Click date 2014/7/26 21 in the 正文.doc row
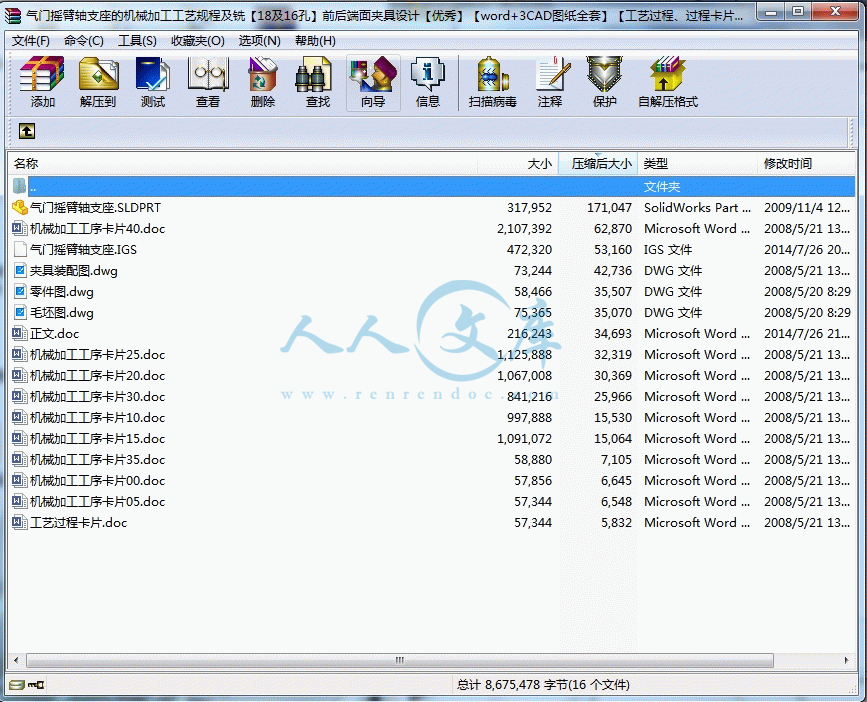This screenshot has height=702, width=867. point(807,334)
